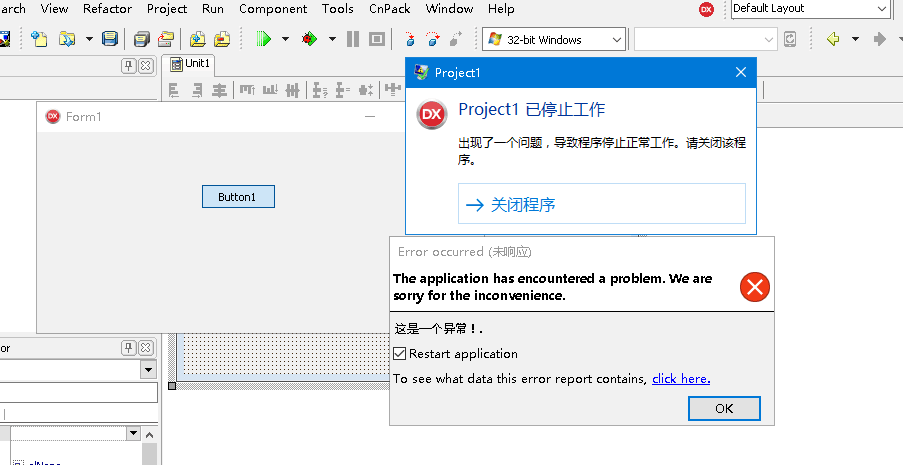This screenshot has height=465, width=903.
Task: Click the red DX icon in menu bar
Action: point(706,9)
